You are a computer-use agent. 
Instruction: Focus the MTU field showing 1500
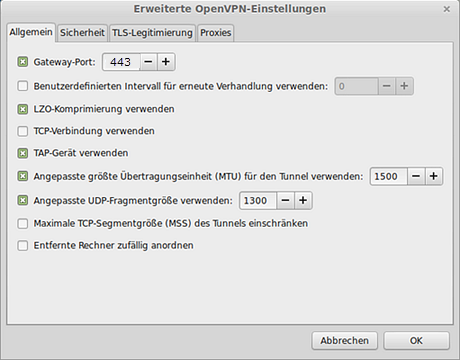(x=389, y=176)
